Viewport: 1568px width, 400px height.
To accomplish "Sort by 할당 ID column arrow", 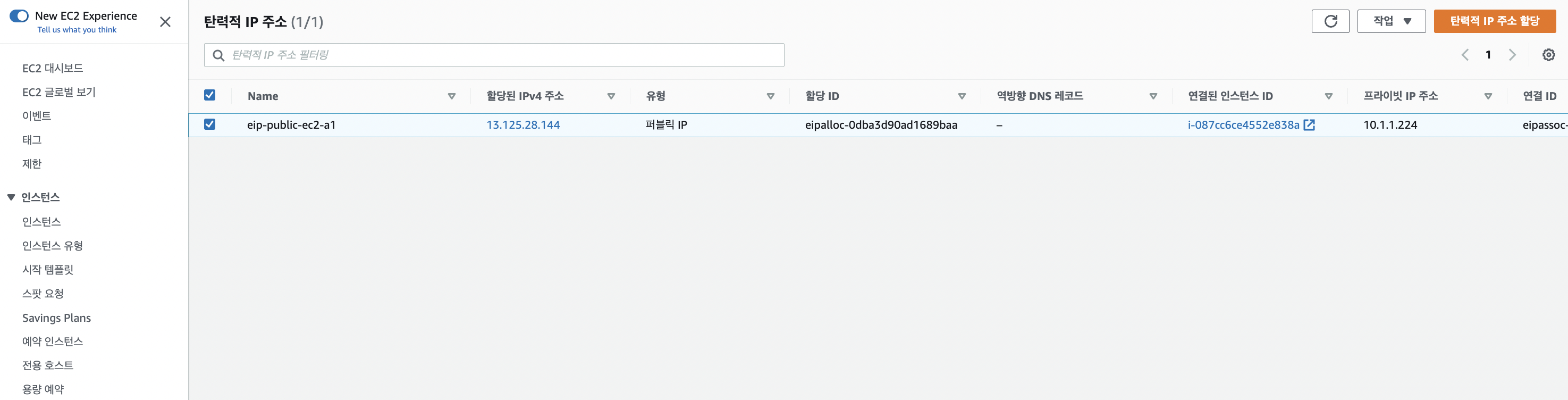I will [962, 96].
